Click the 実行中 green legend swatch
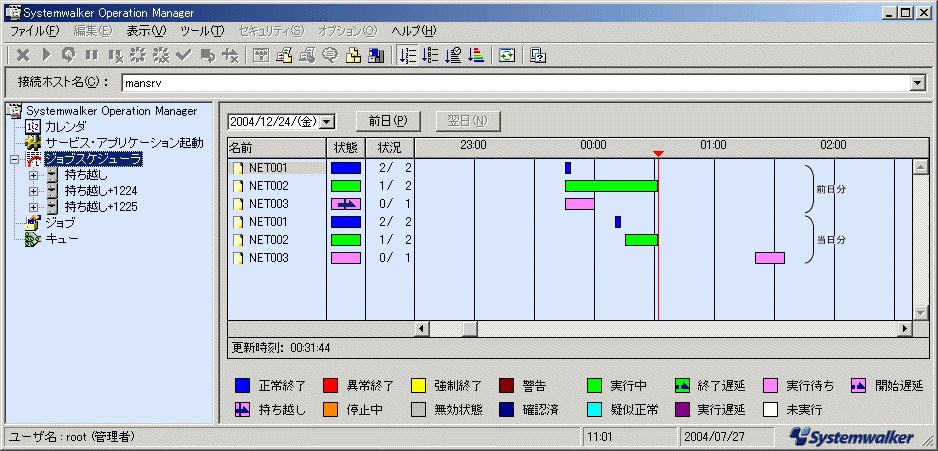This screenshot has height=451, width=938. (x=593, y=386)
